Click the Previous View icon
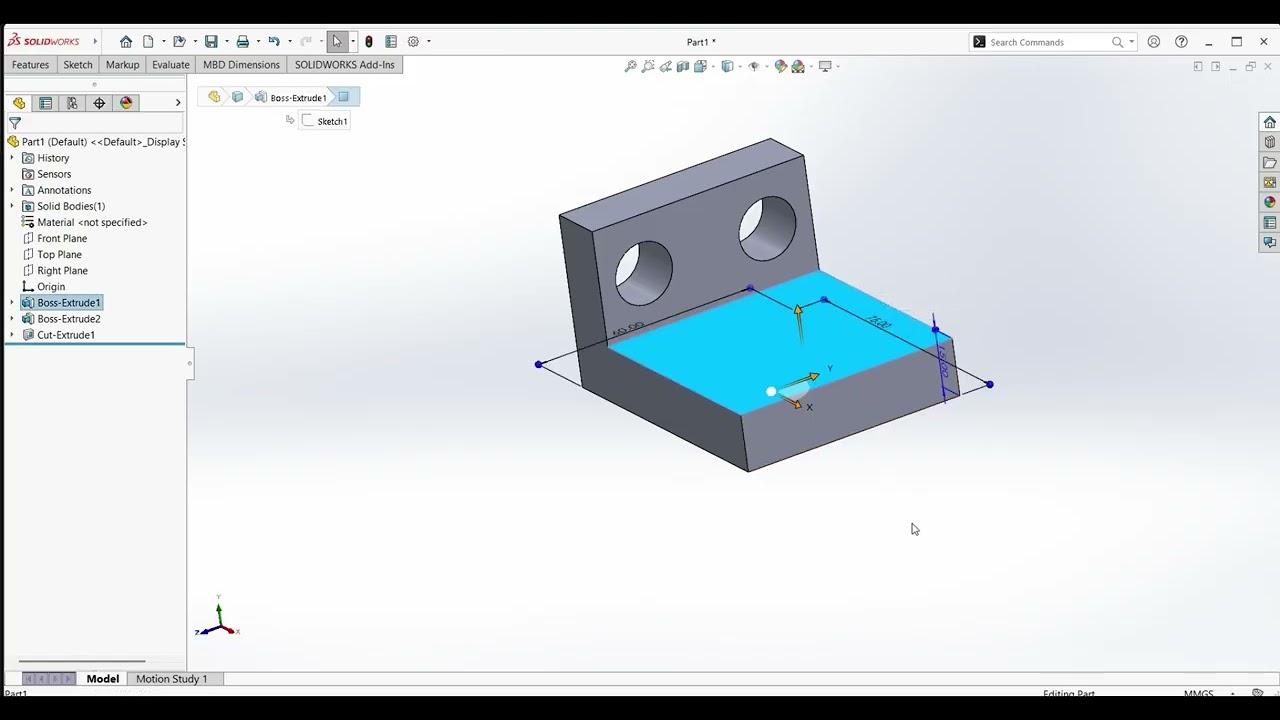Image resolution: width=1280 pixels, height=720 pixels. tap(665, 67)
